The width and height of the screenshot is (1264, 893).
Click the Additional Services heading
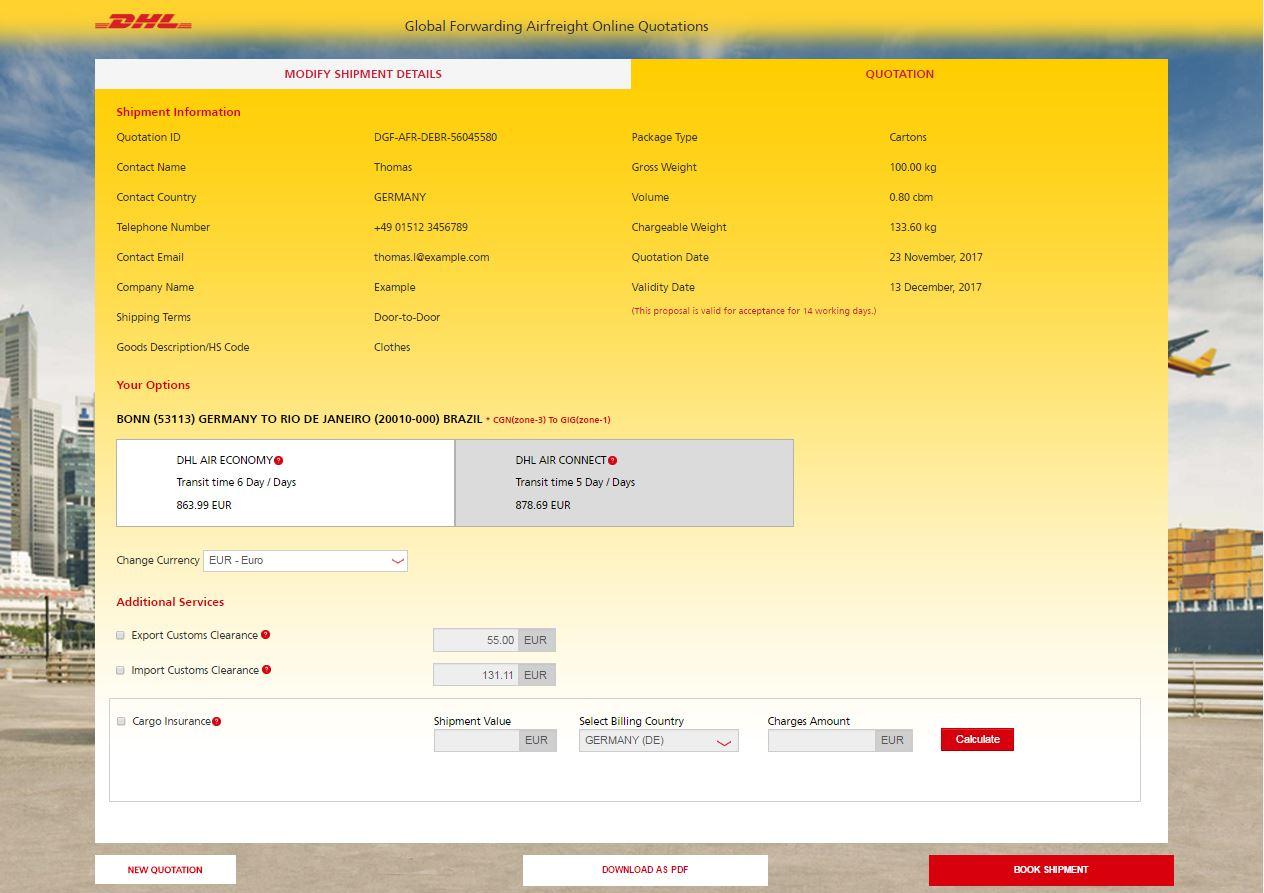coord(170,602)
